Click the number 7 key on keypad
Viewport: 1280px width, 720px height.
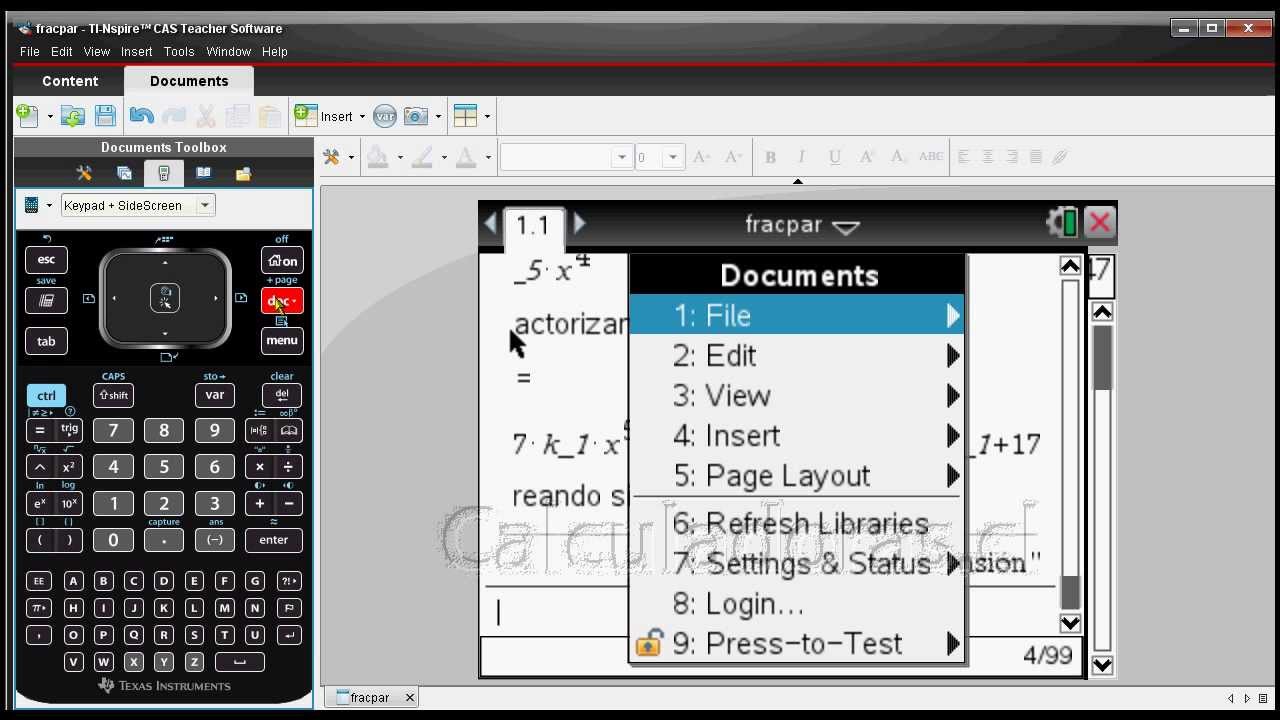pyautogui.click(x=113, y=430)
